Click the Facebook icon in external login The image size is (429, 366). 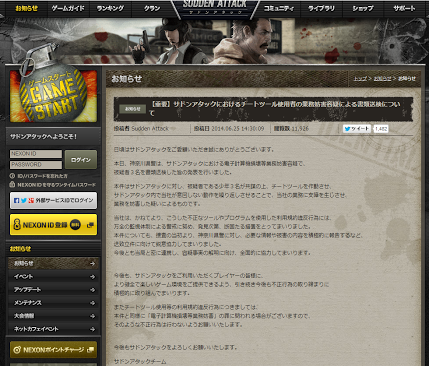point(16,200)
